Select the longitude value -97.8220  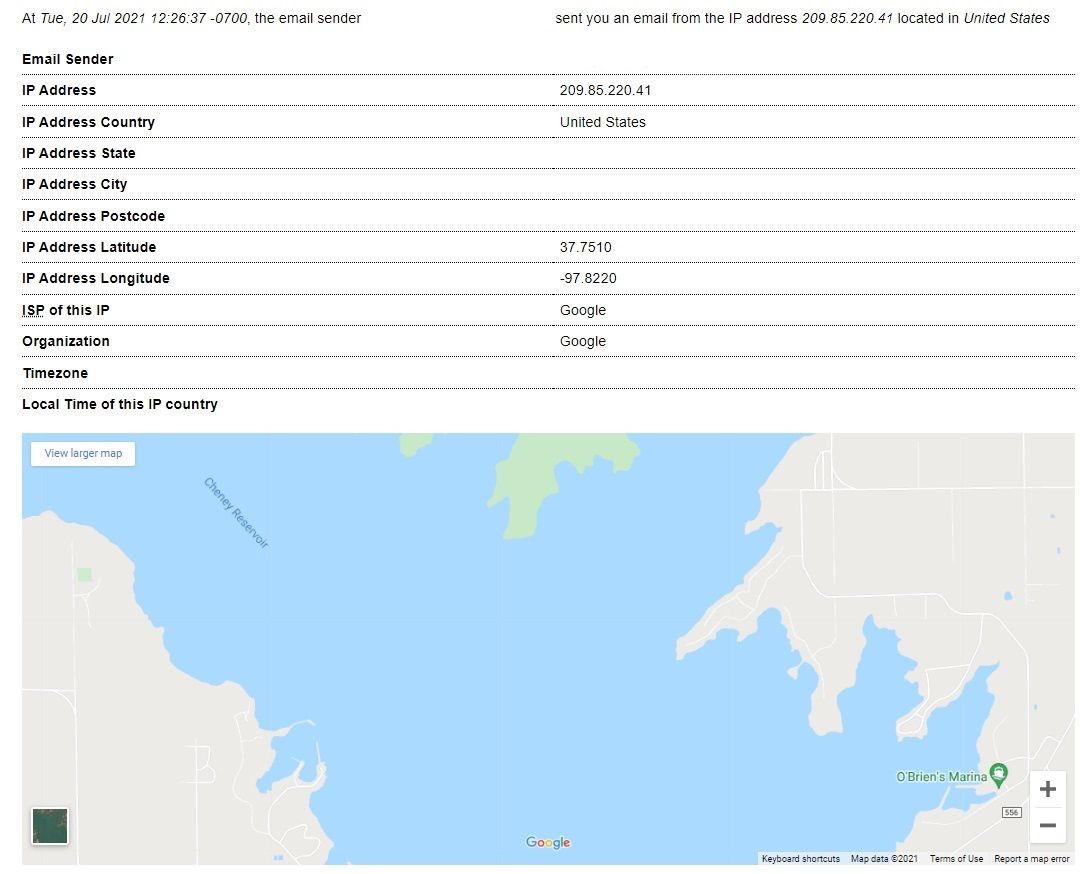(588, 278)
